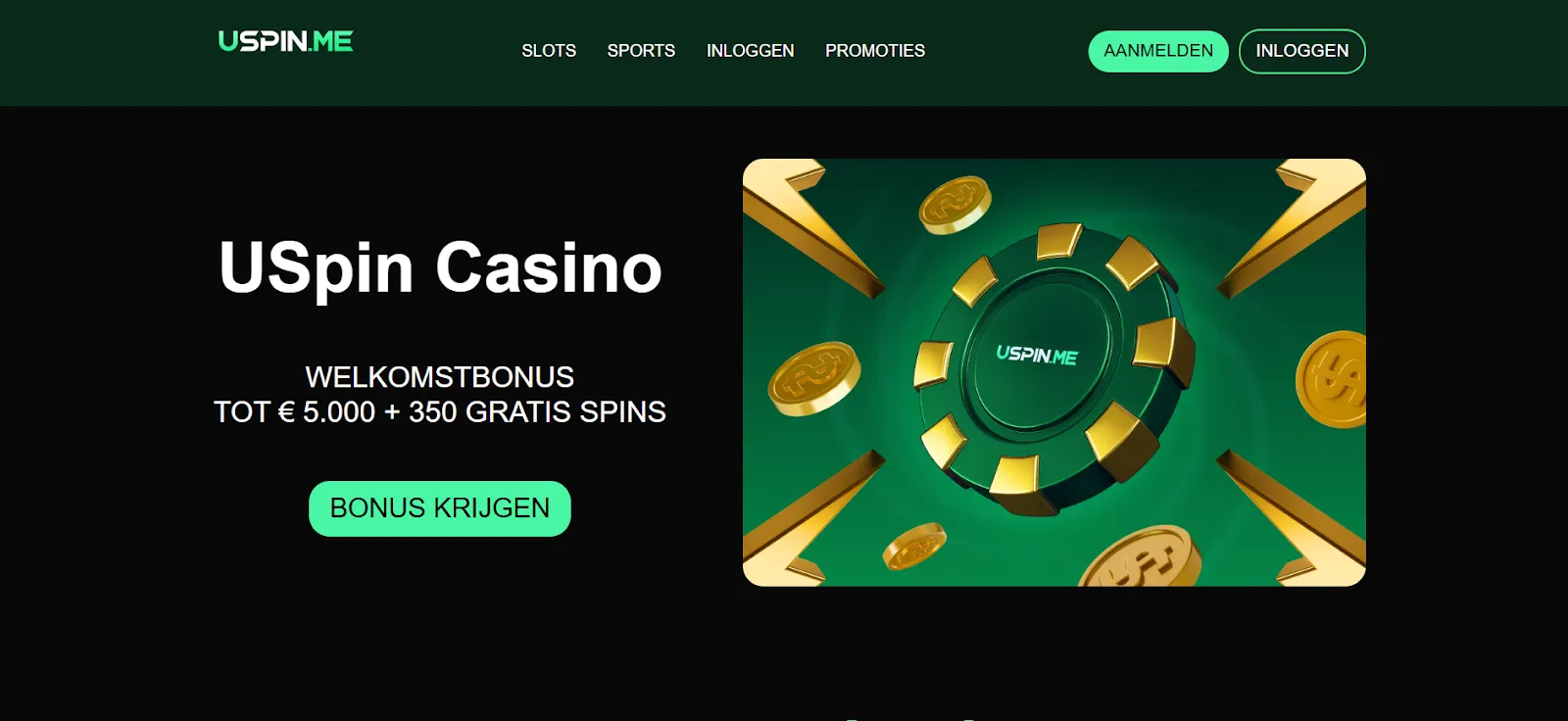Open the SLOTS menu item
1568x721 pixels.
pos(549,51)
